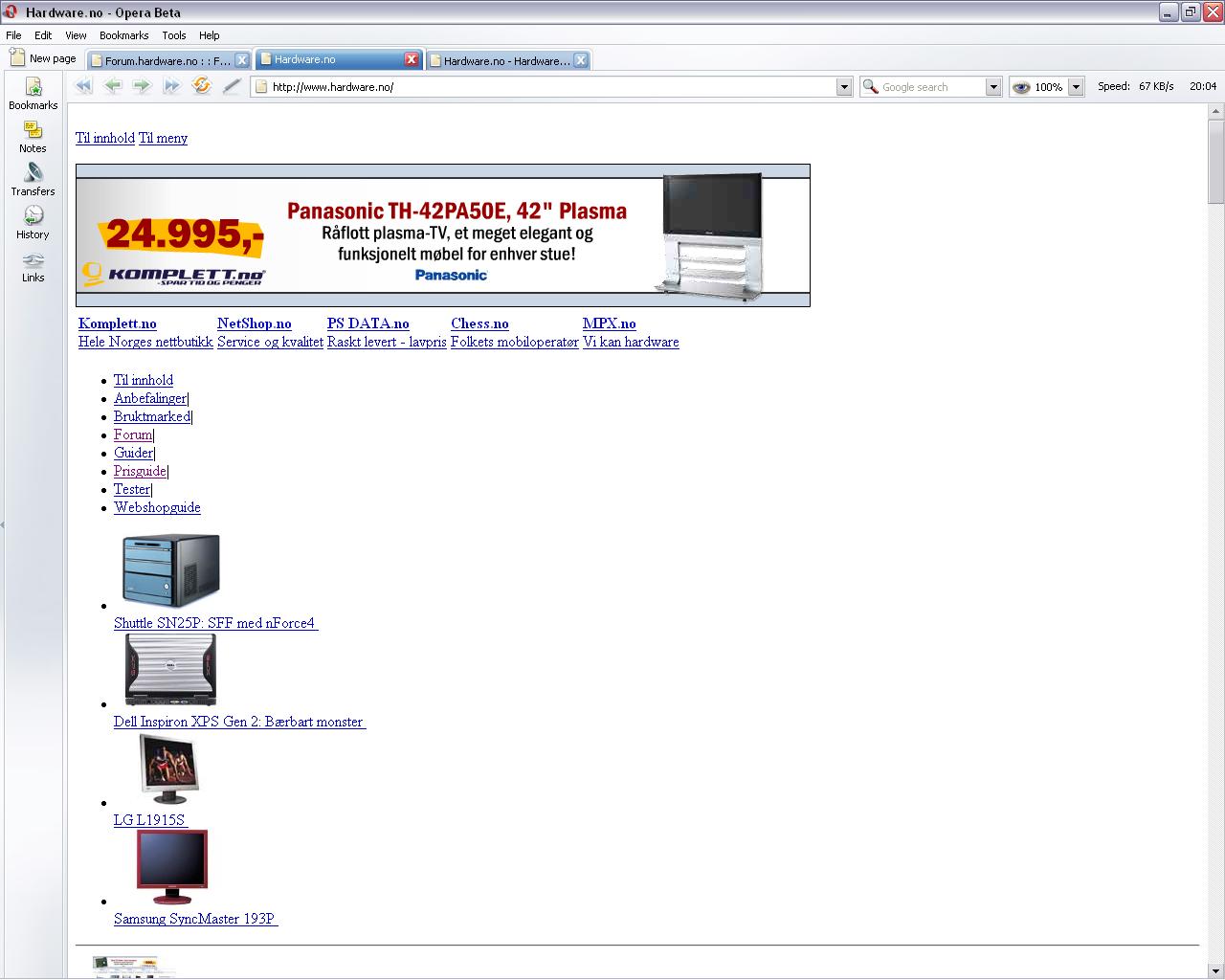Open the Guider menu link
The image size is (1225, 980).
pyautogui.click(x=133, y=453)
